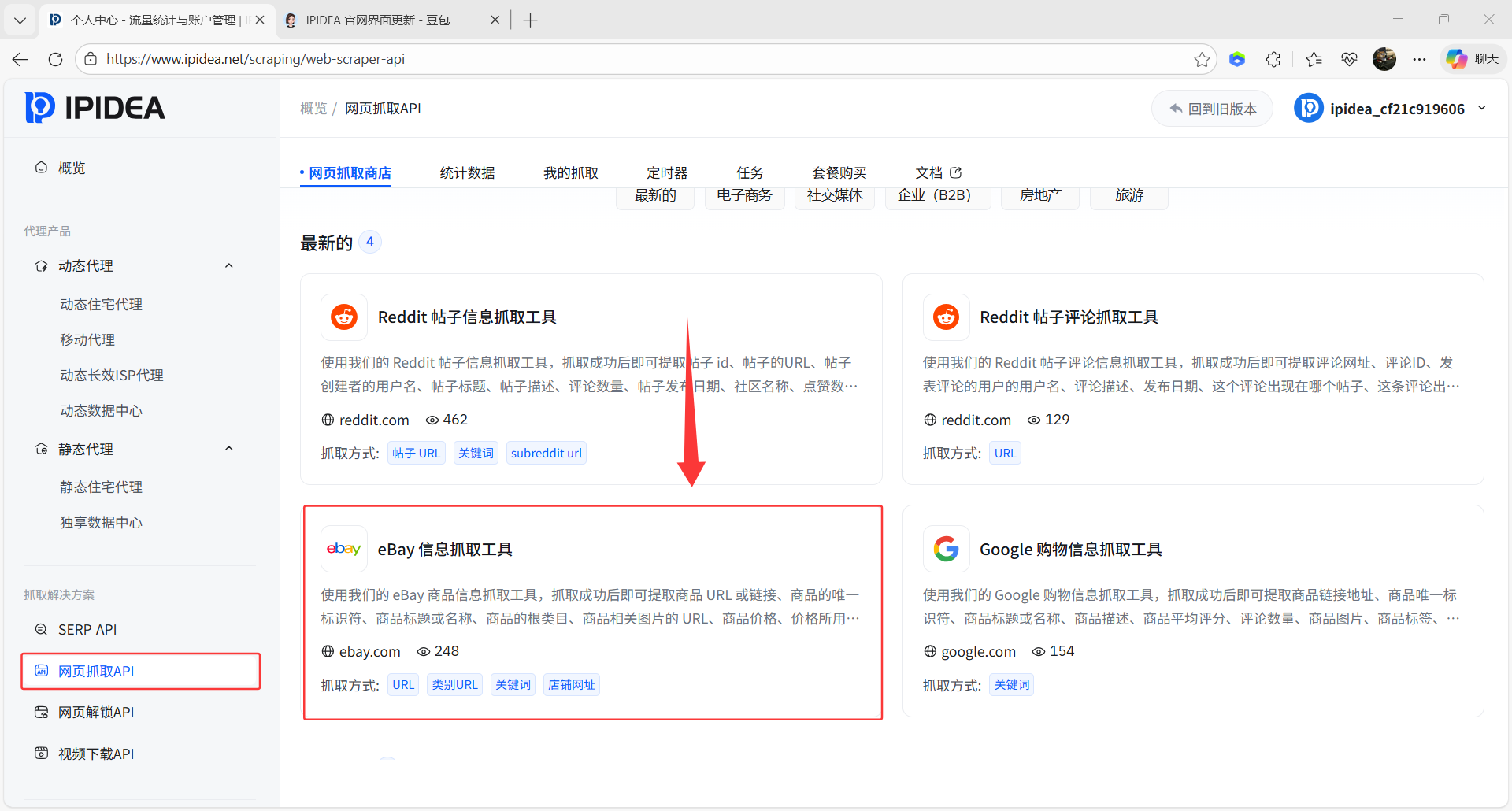Open a new browser tab
This screenshot has height=811, width=1512.
tap(531, 20)
